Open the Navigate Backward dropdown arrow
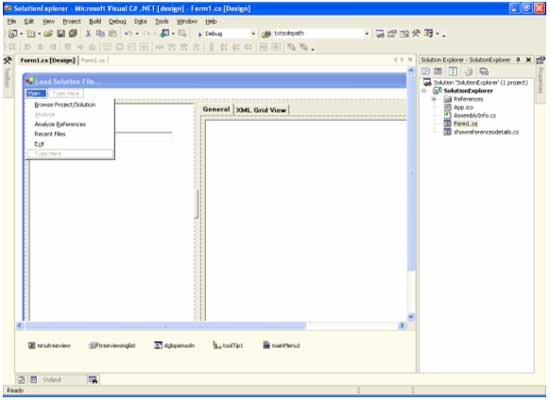 173,34
